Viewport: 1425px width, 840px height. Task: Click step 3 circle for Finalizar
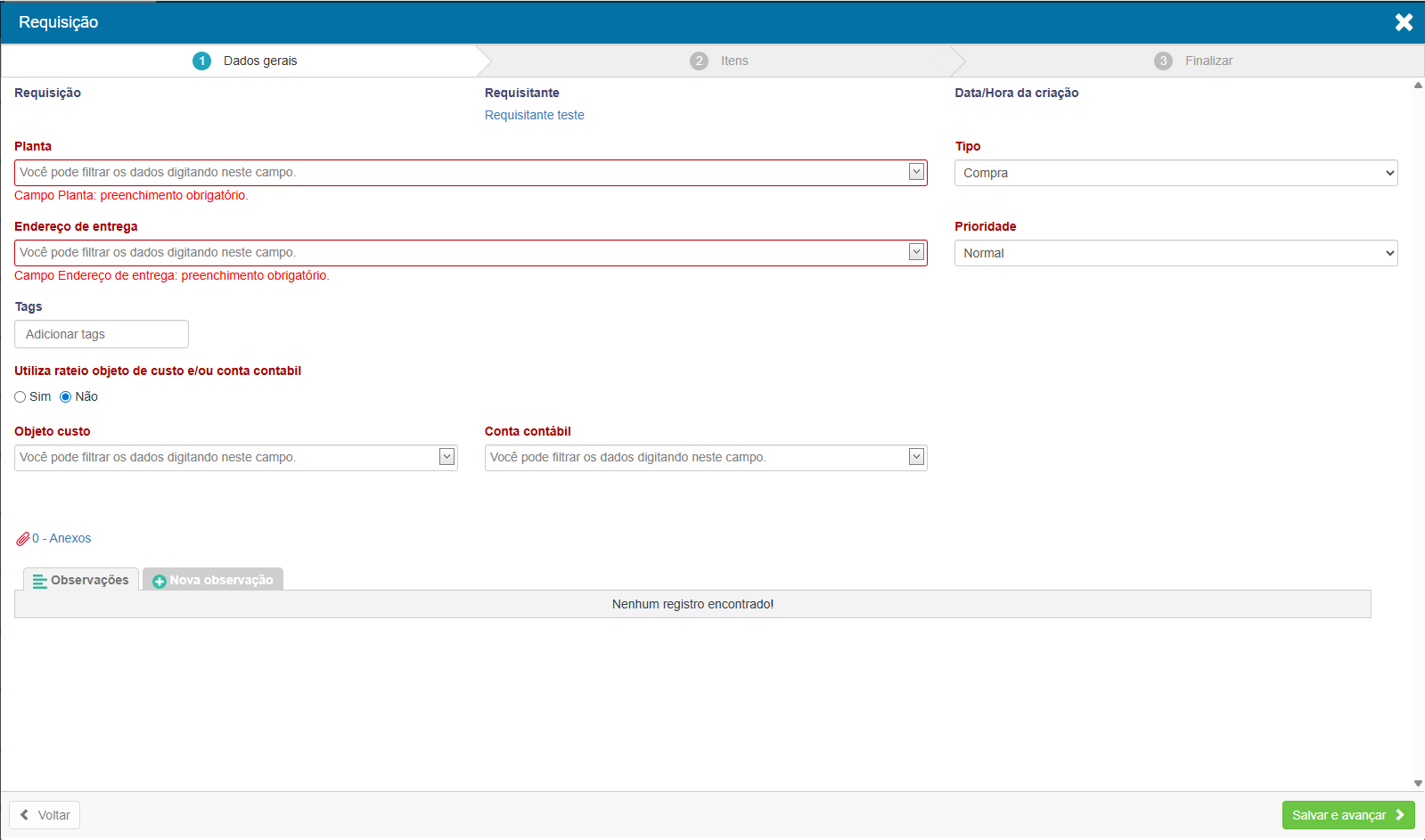[1163, 61]
